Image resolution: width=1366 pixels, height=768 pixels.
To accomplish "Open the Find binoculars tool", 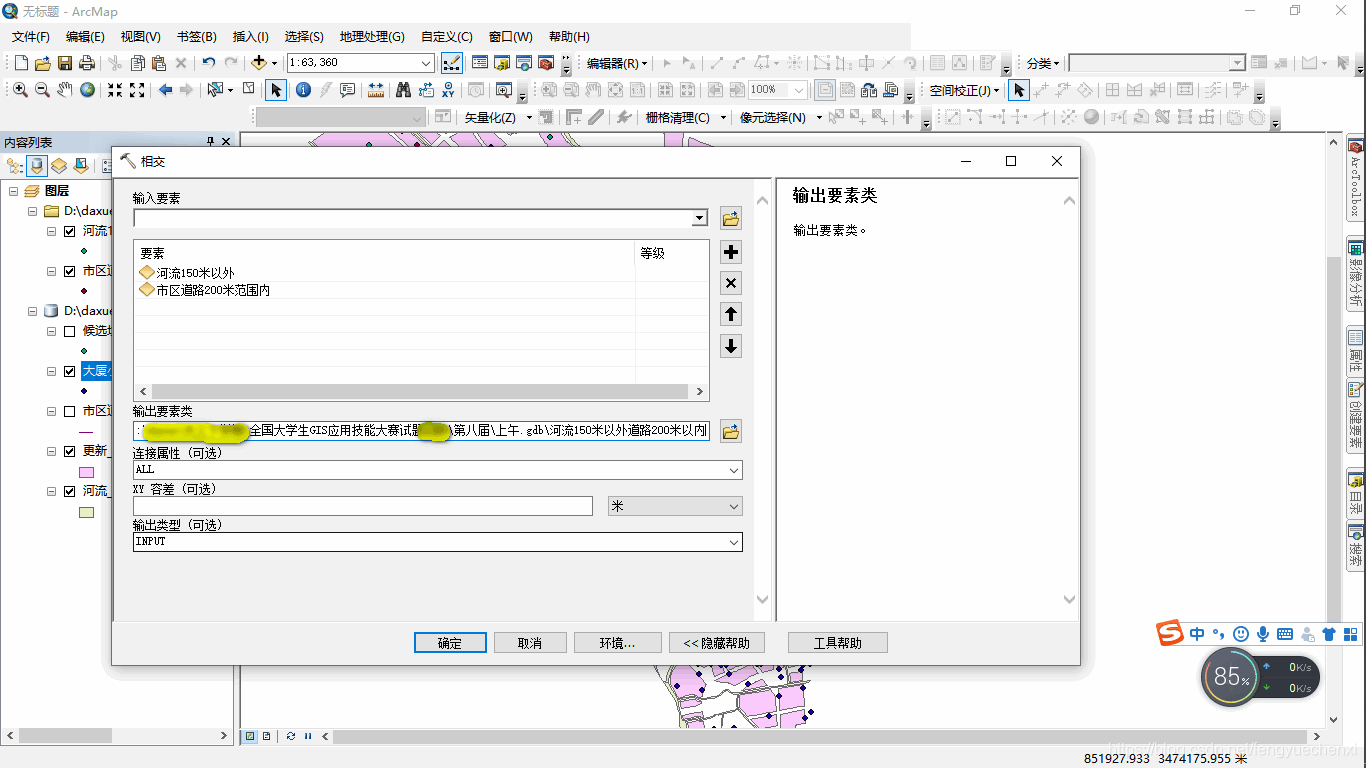I will [403, 90].
